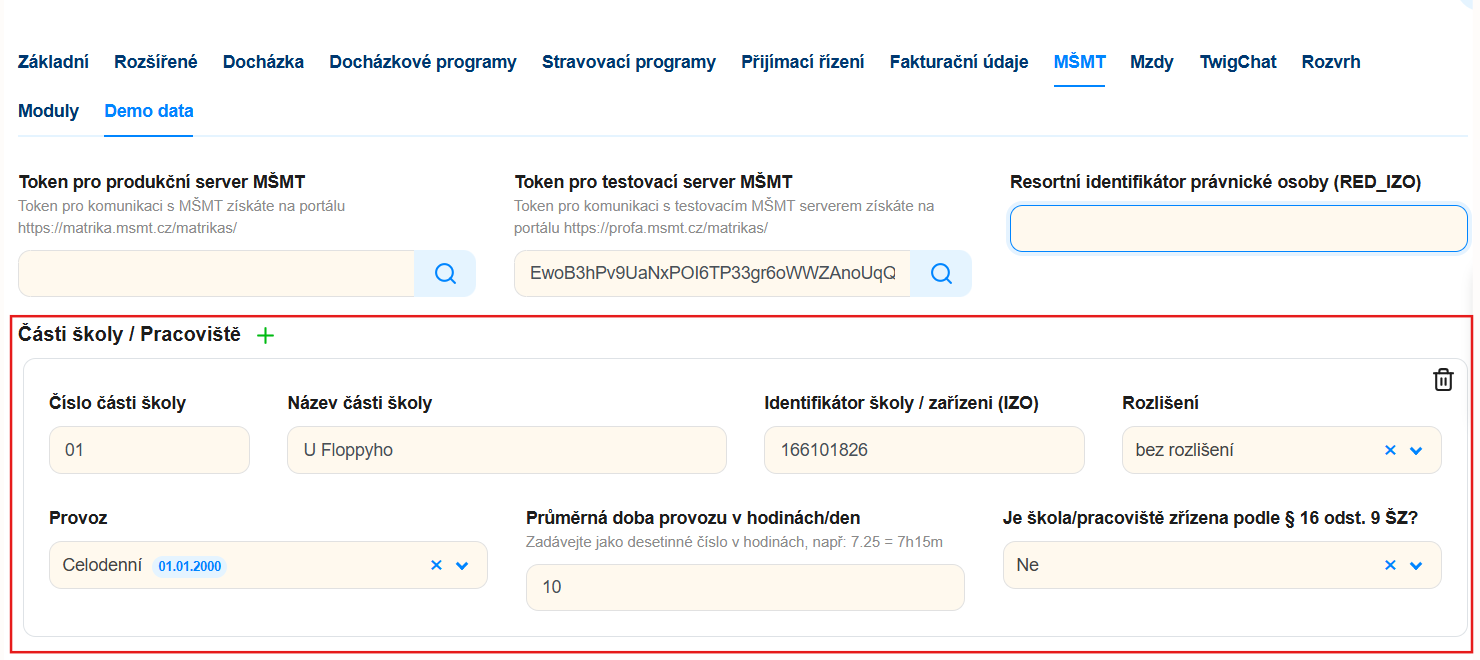Click the 01.01.2000 date badge in Provoz

point(190,566)
